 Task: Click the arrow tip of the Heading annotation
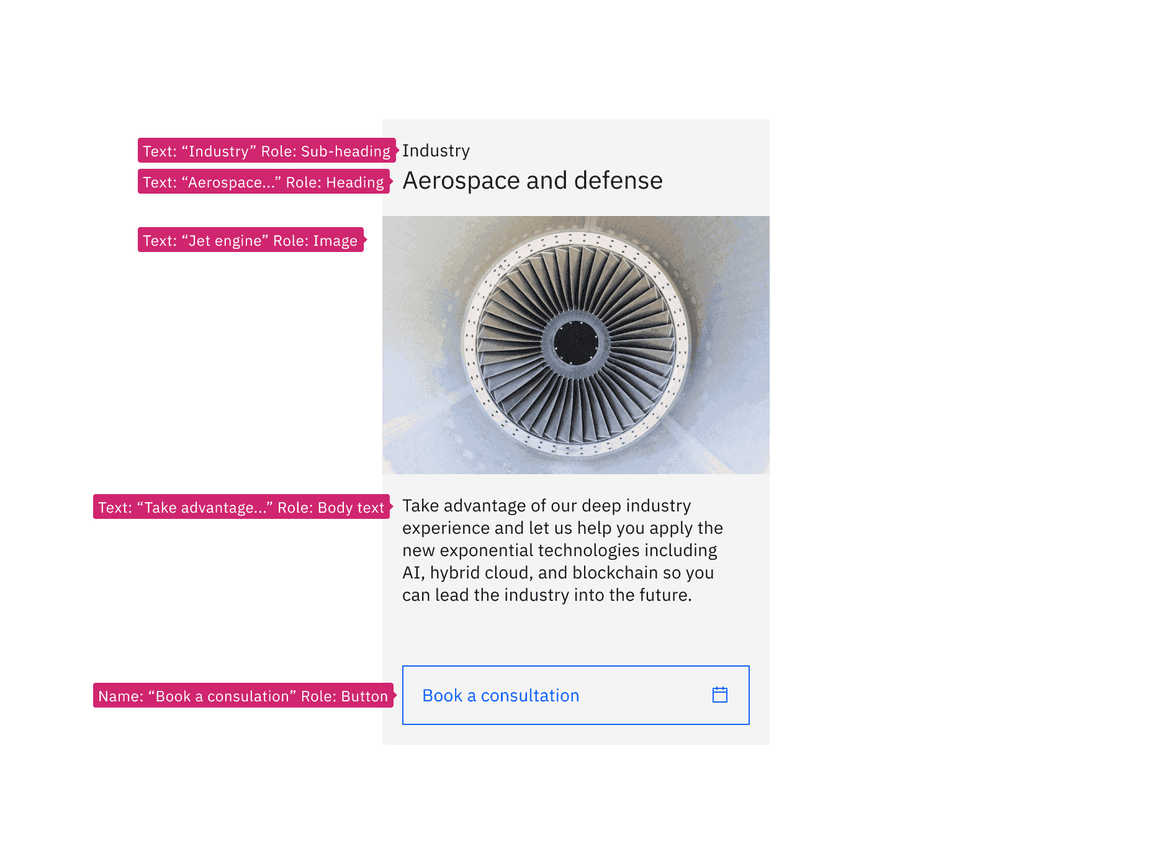(393, 181)
